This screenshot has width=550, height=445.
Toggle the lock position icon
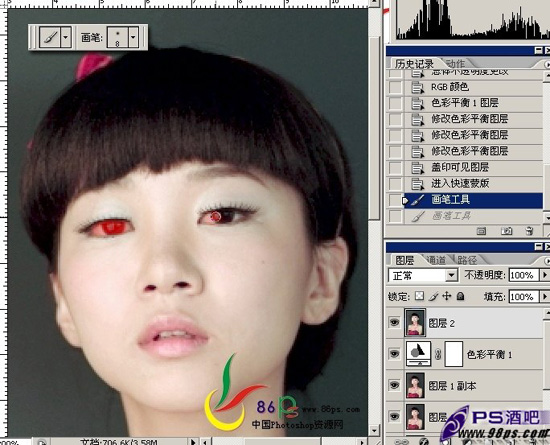click(x=447, y=296)
